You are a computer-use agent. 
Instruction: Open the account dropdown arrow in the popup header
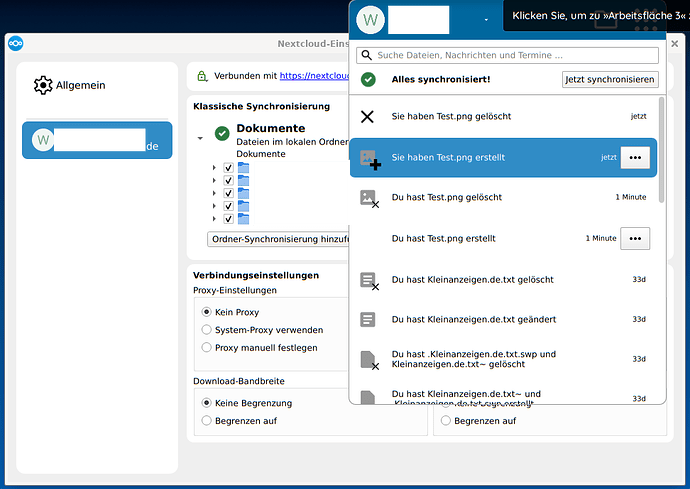tap(486, 20)
